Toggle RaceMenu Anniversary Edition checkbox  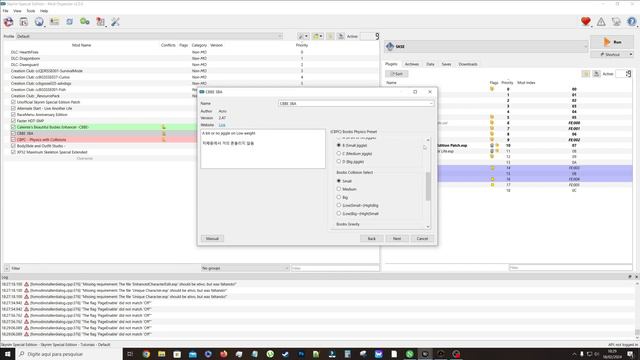pos(13,115)
